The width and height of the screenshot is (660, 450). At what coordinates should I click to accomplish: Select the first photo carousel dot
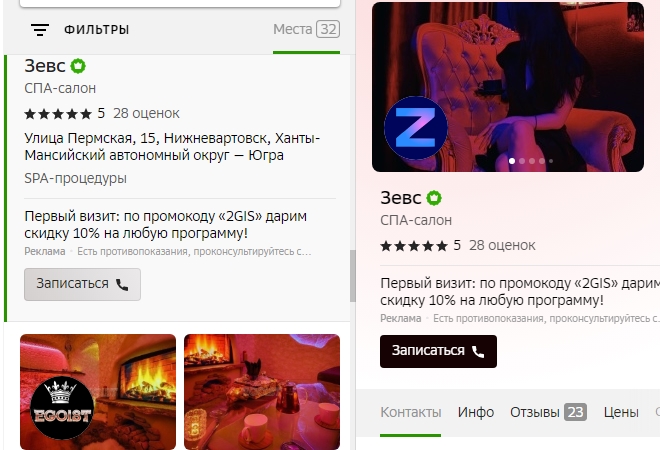(x=512, y=161)
